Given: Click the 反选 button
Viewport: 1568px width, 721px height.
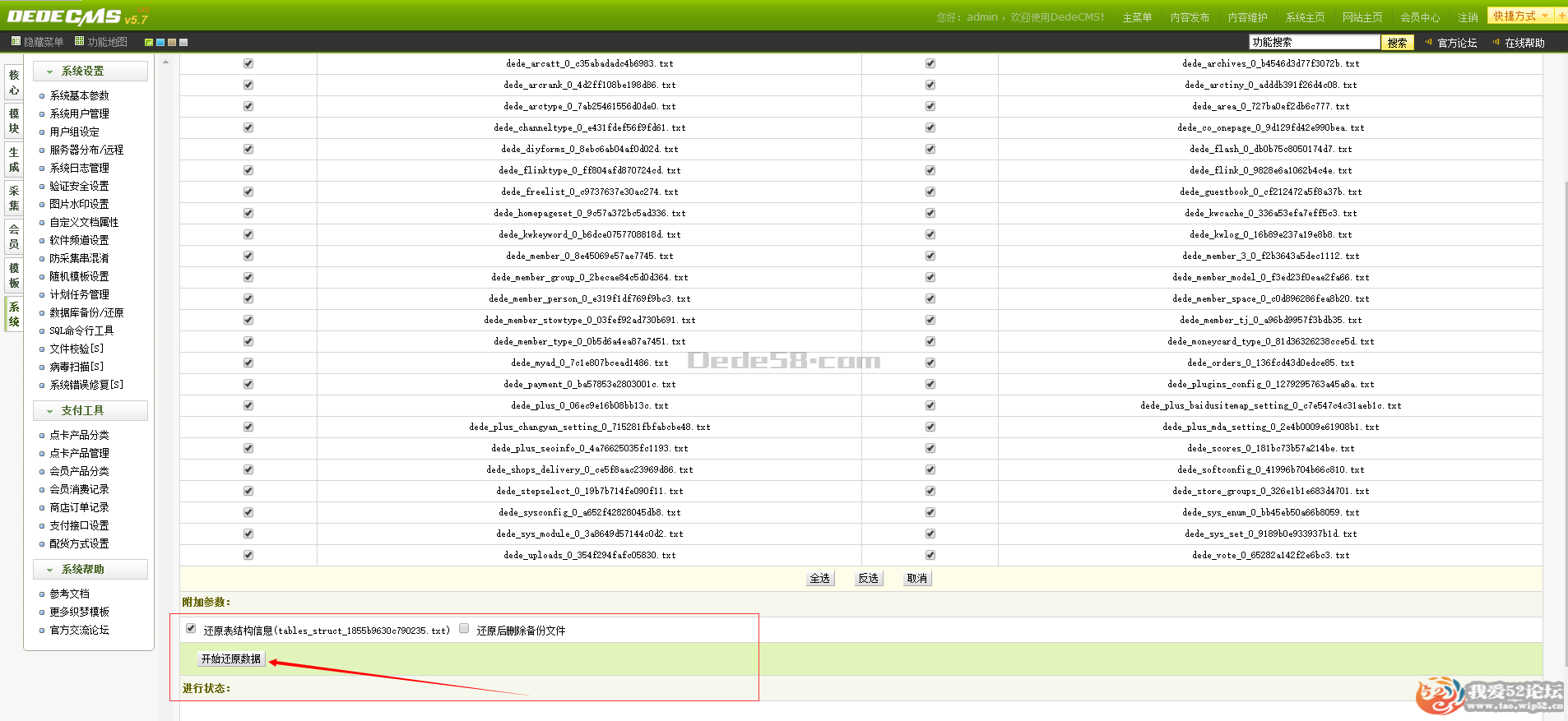Looking at the screenshot, I should (869, 579).
